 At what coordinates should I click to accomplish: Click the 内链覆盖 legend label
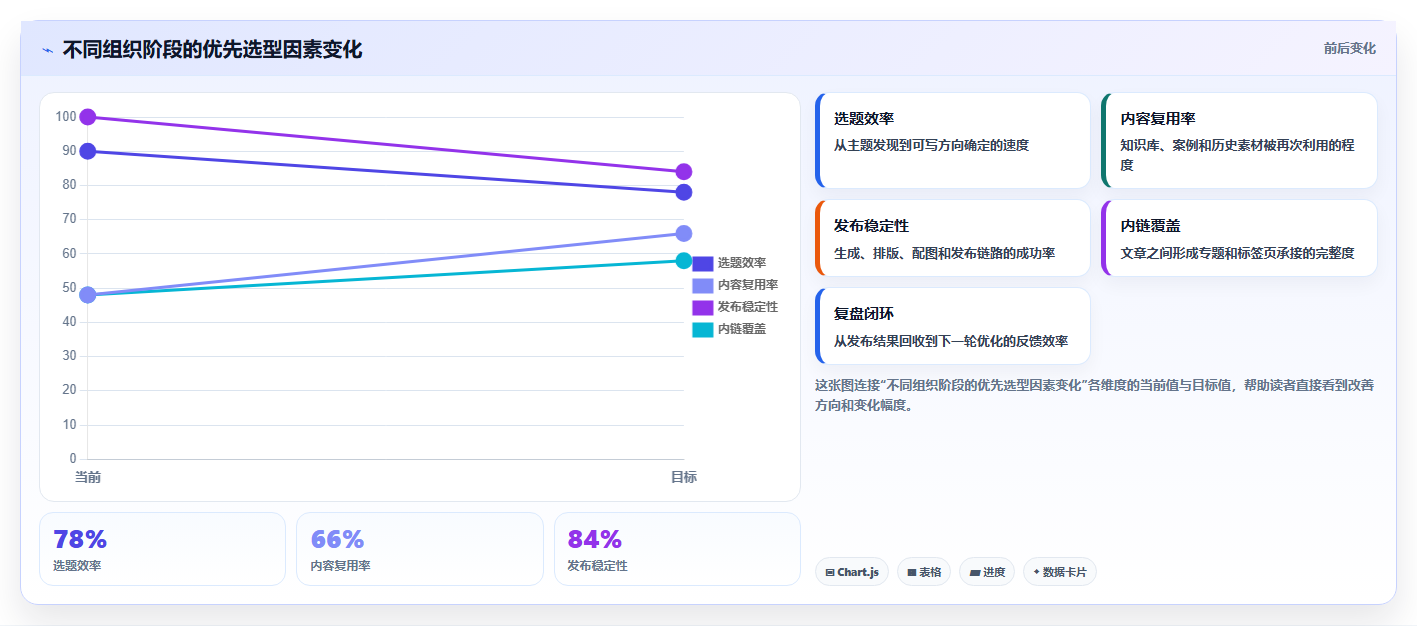tap(742, 329)
